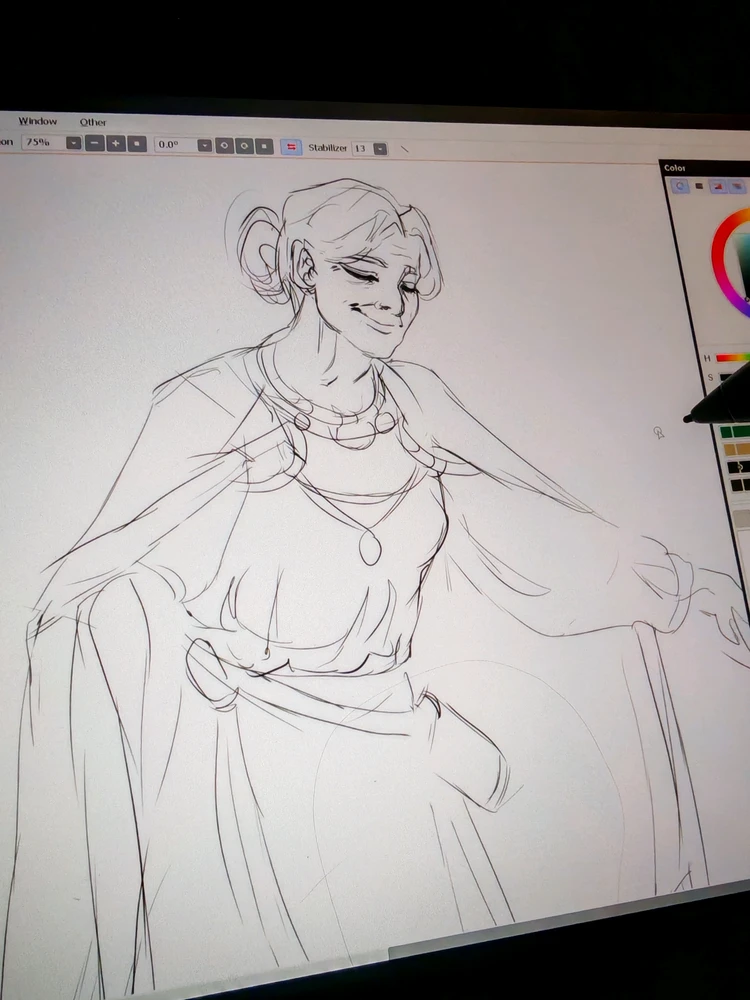
Task: Click the H hue slider bar
Action: coord(733,358)
